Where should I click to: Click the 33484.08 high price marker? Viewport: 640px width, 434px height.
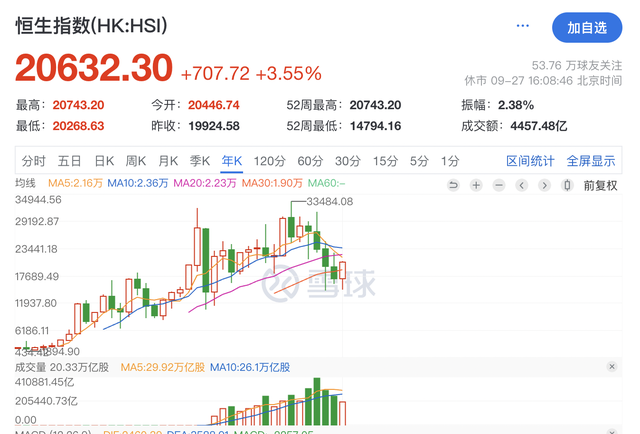click(330, 201)
